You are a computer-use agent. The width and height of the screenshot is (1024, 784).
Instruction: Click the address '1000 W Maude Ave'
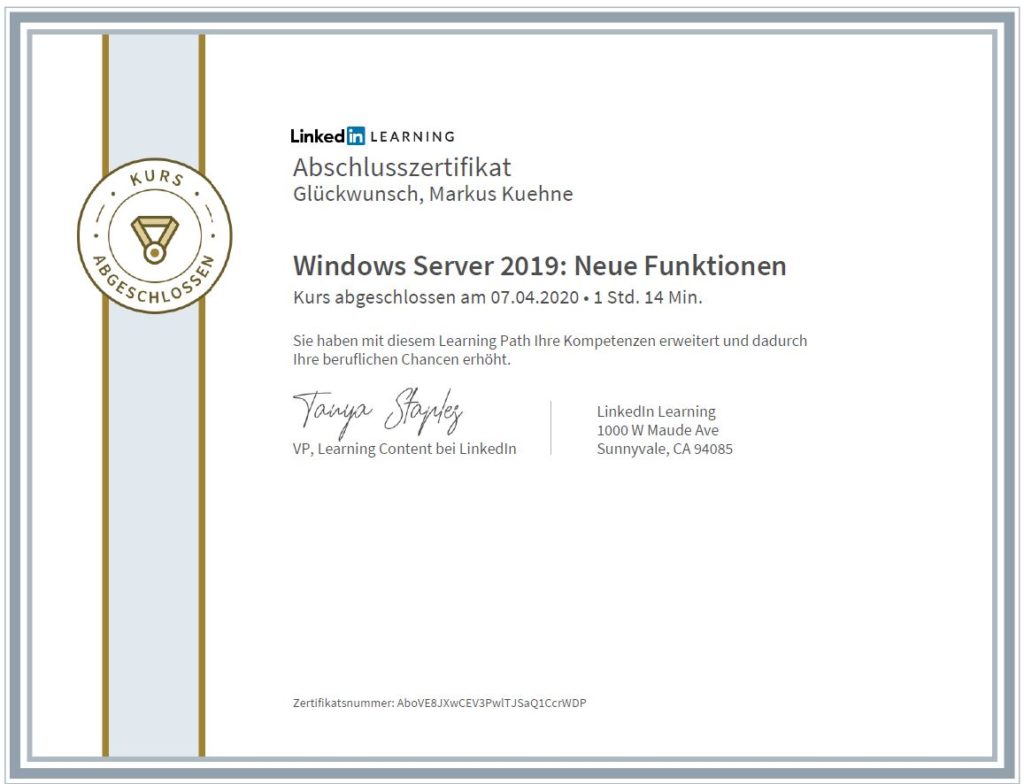pyautogui.click(x=658, y=430)
